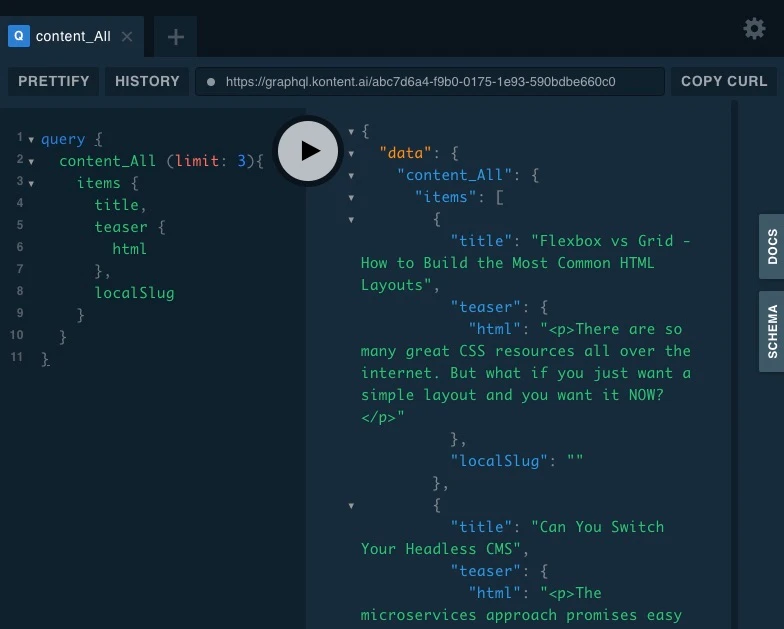Copy the query as CURL
784x629 pixels.
click(x=724, y=81)
